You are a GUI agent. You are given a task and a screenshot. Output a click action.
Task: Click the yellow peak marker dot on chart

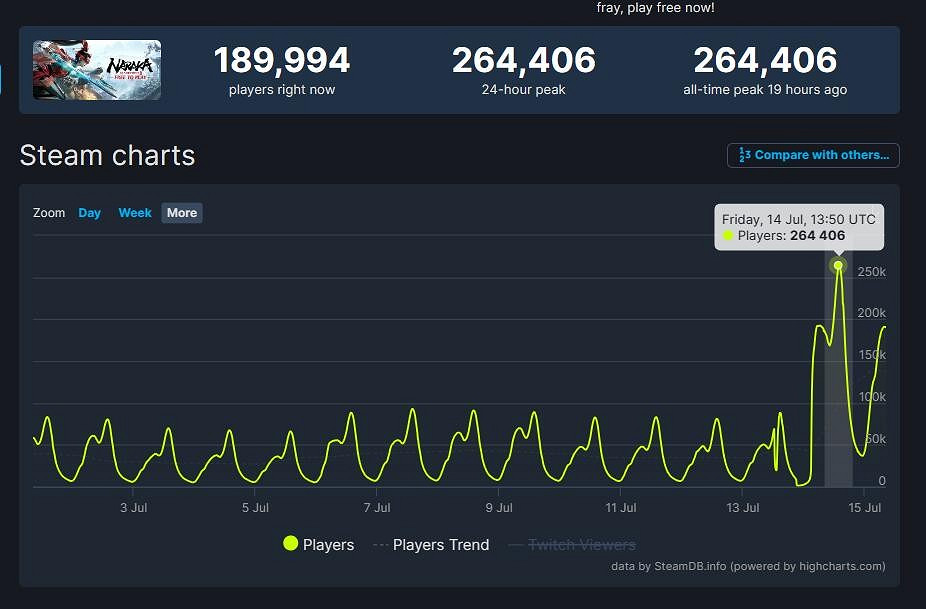pos(838,265)
